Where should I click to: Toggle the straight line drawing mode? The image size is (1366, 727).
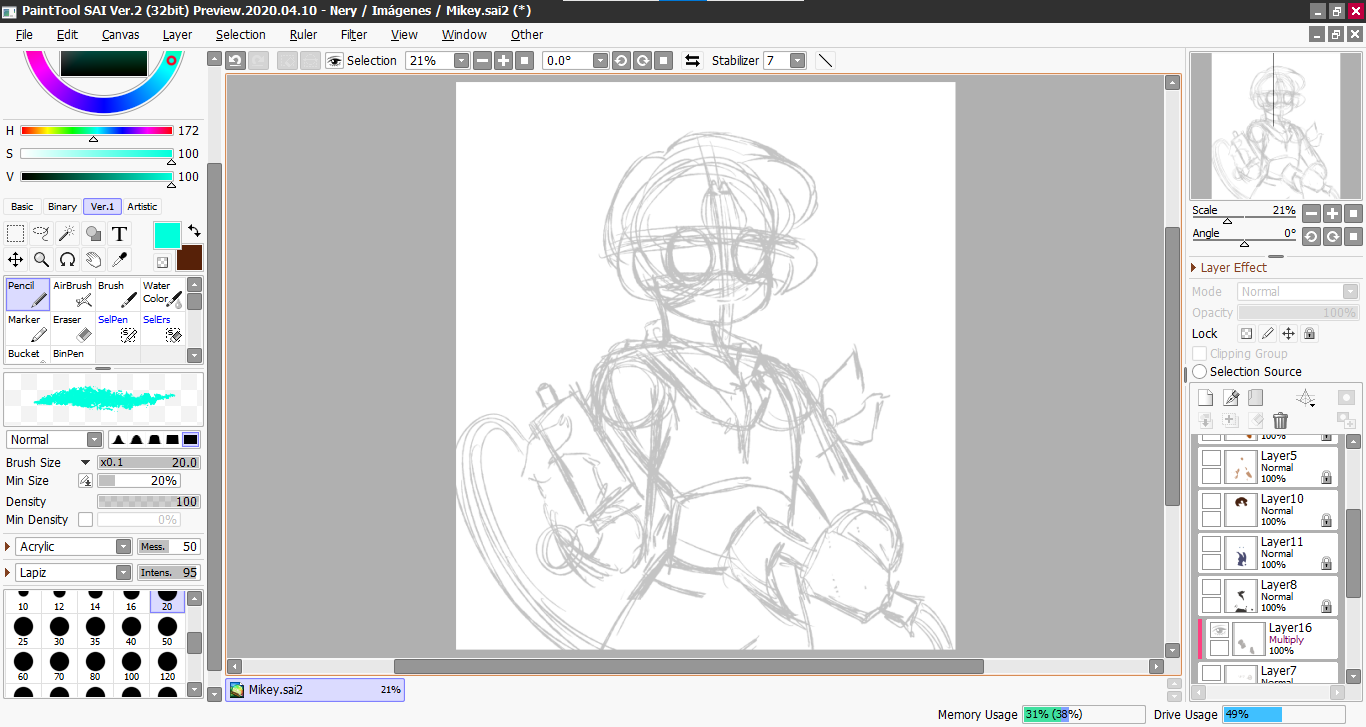[825, 61]
